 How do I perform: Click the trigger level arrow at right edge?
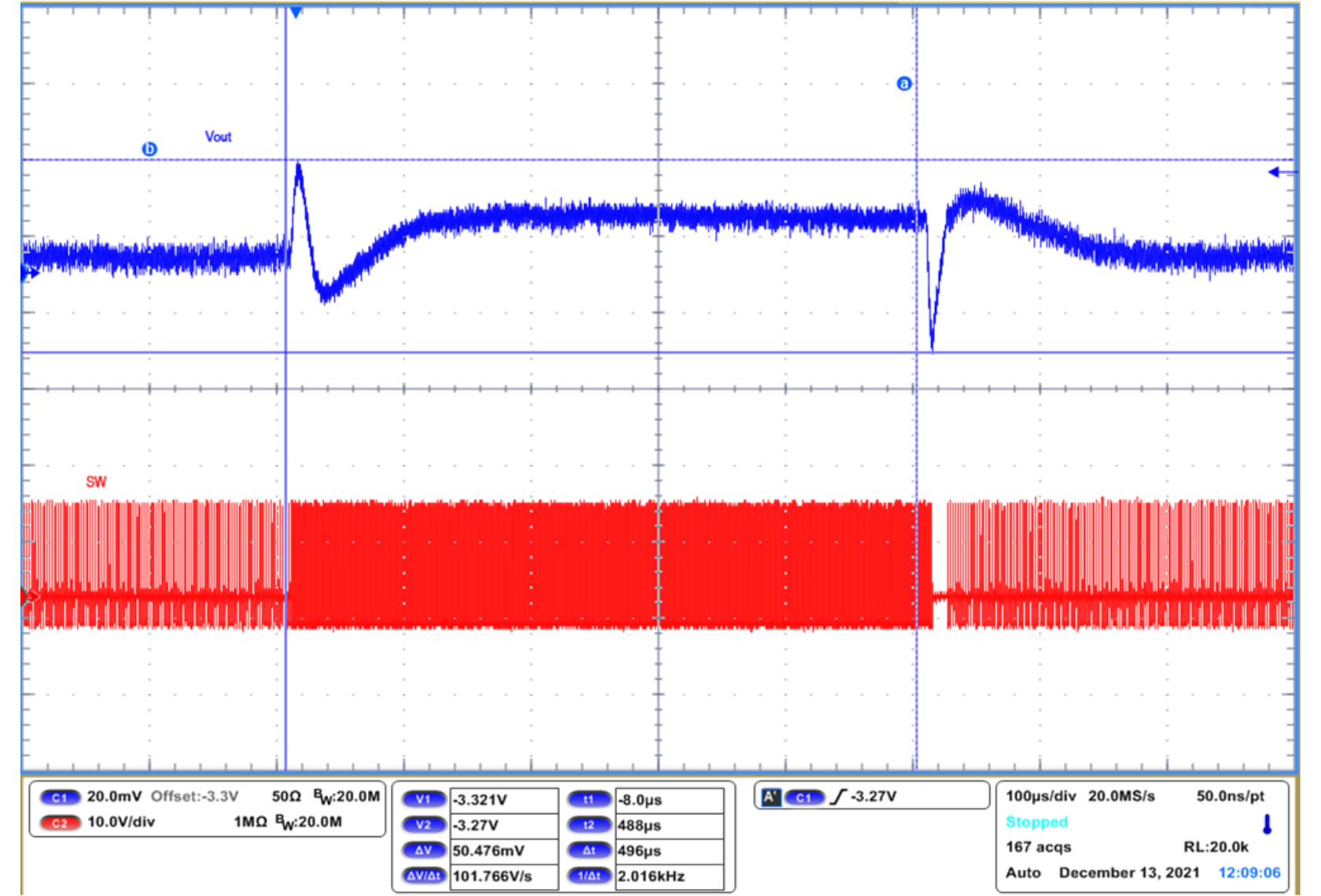[1275, 170]
